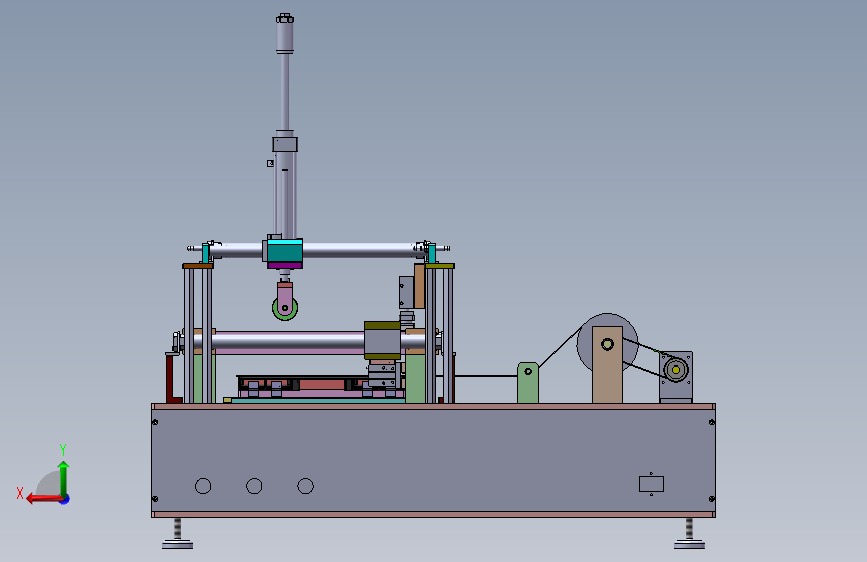Pick the rightmost of three circular holes

click(305, 486)
